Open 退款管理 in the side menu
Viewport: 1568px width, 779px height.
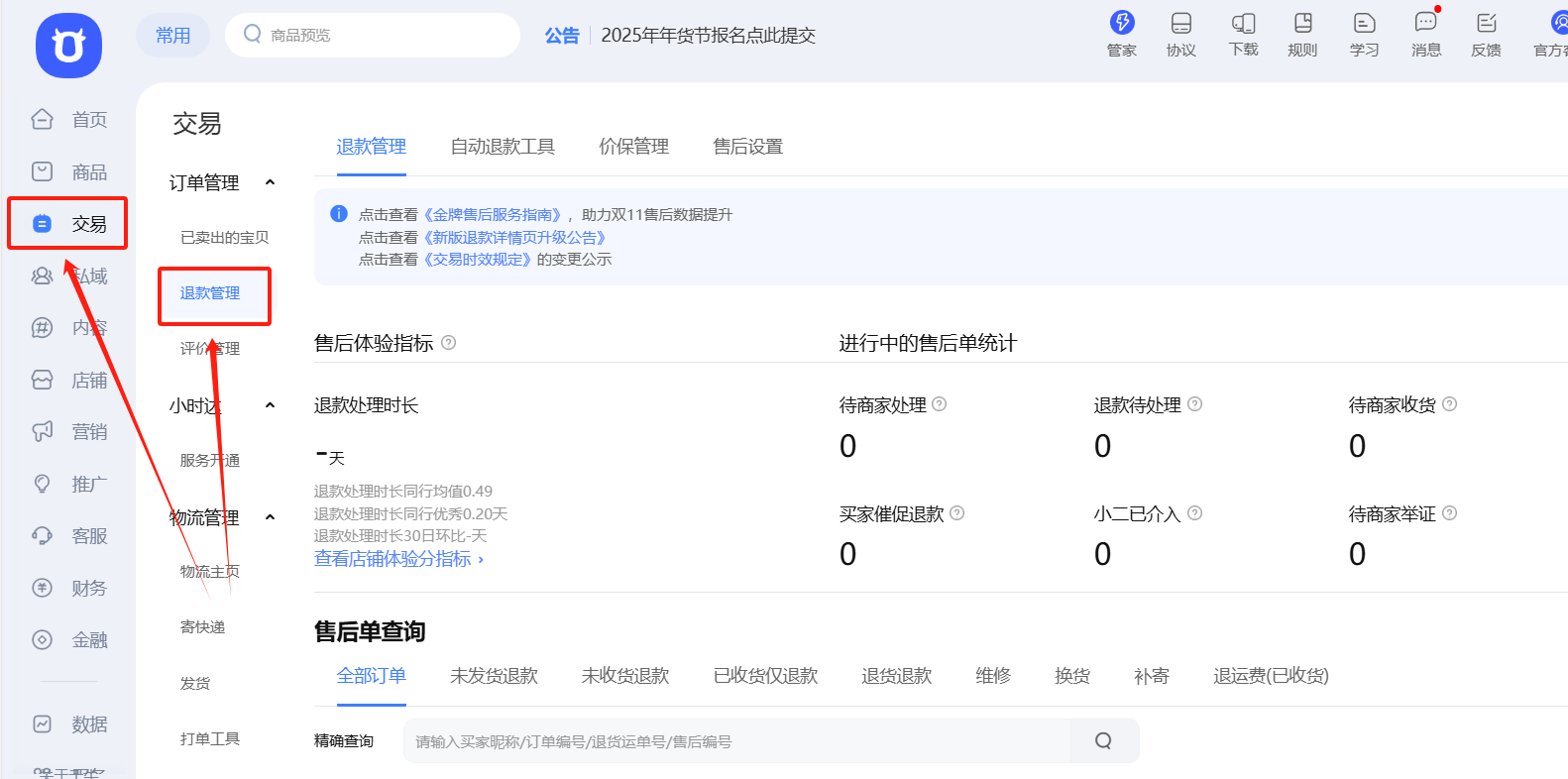click(x=210, y=293)
